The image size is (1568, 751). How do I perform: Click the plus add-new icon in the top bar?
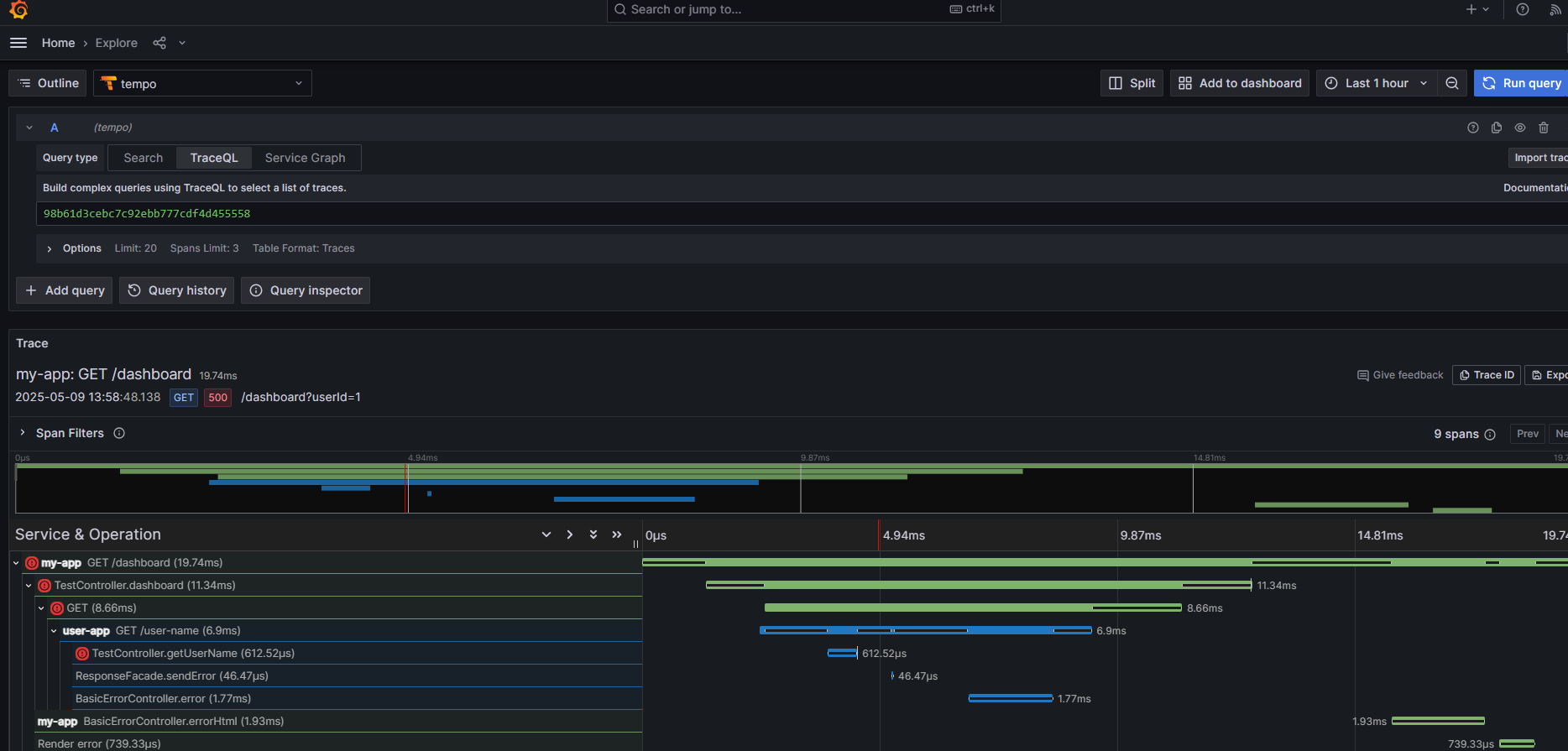(1471, 9)
